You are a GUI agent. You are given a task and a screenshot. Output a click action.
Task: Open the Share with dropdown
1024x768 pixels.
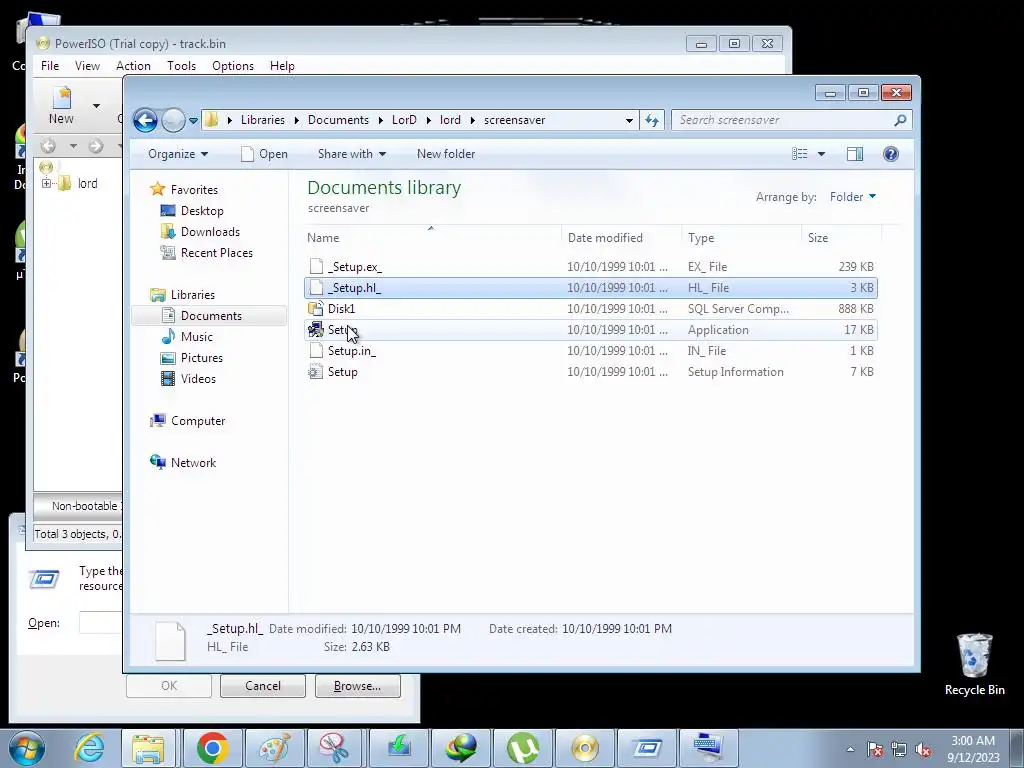coord(351,154)
